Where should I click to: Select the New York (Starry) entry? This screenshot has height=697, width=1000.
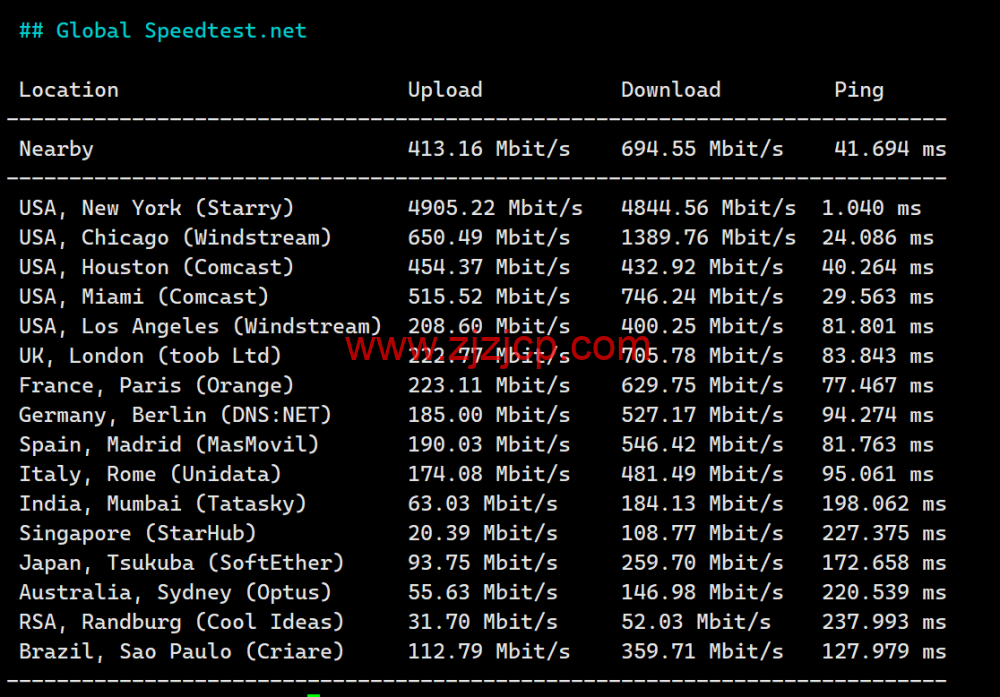pos(156,207)
